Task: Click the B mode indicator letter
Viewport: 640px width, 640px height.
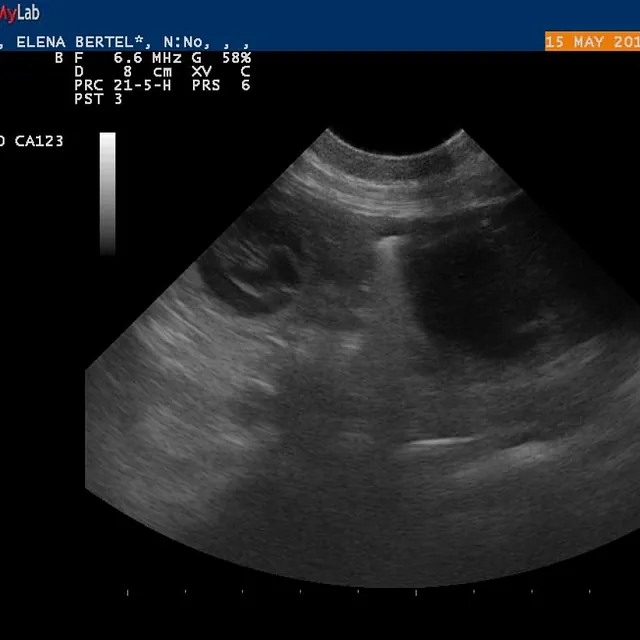Action: [58, 58]
